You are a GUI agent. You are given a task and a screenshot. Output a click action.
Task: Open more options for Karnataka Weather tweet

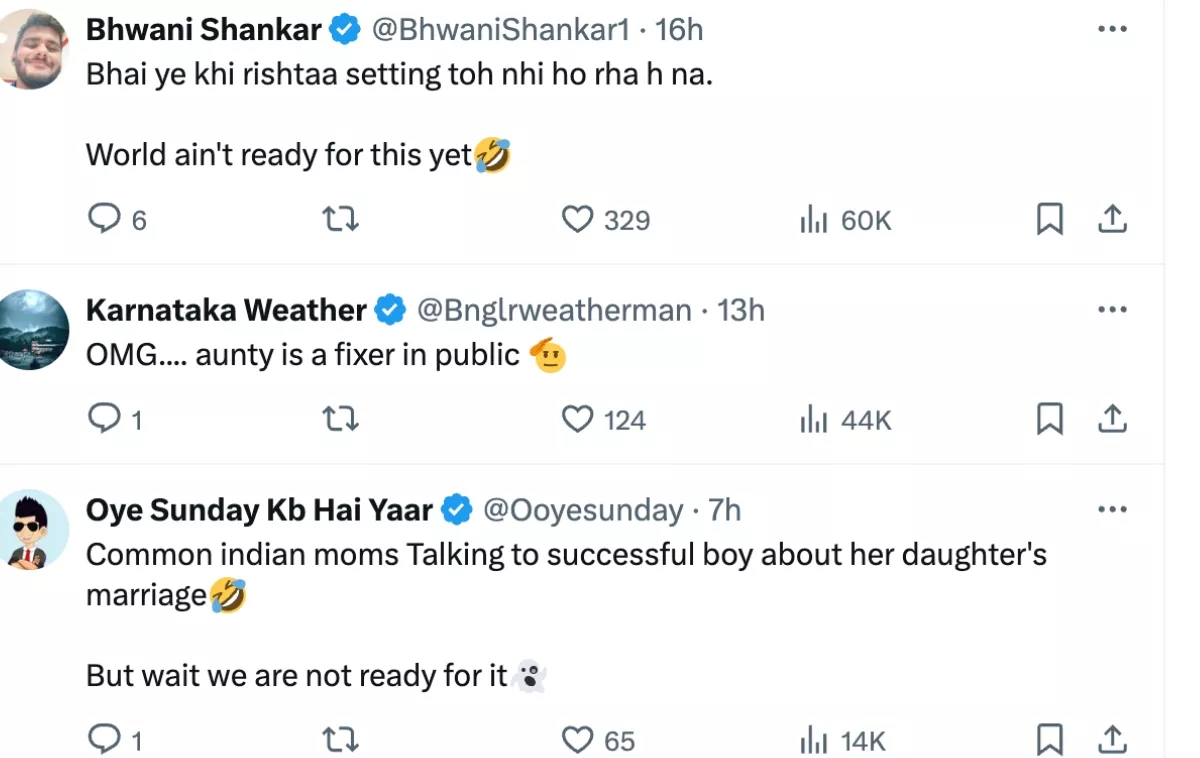(x=1112, y=310)
